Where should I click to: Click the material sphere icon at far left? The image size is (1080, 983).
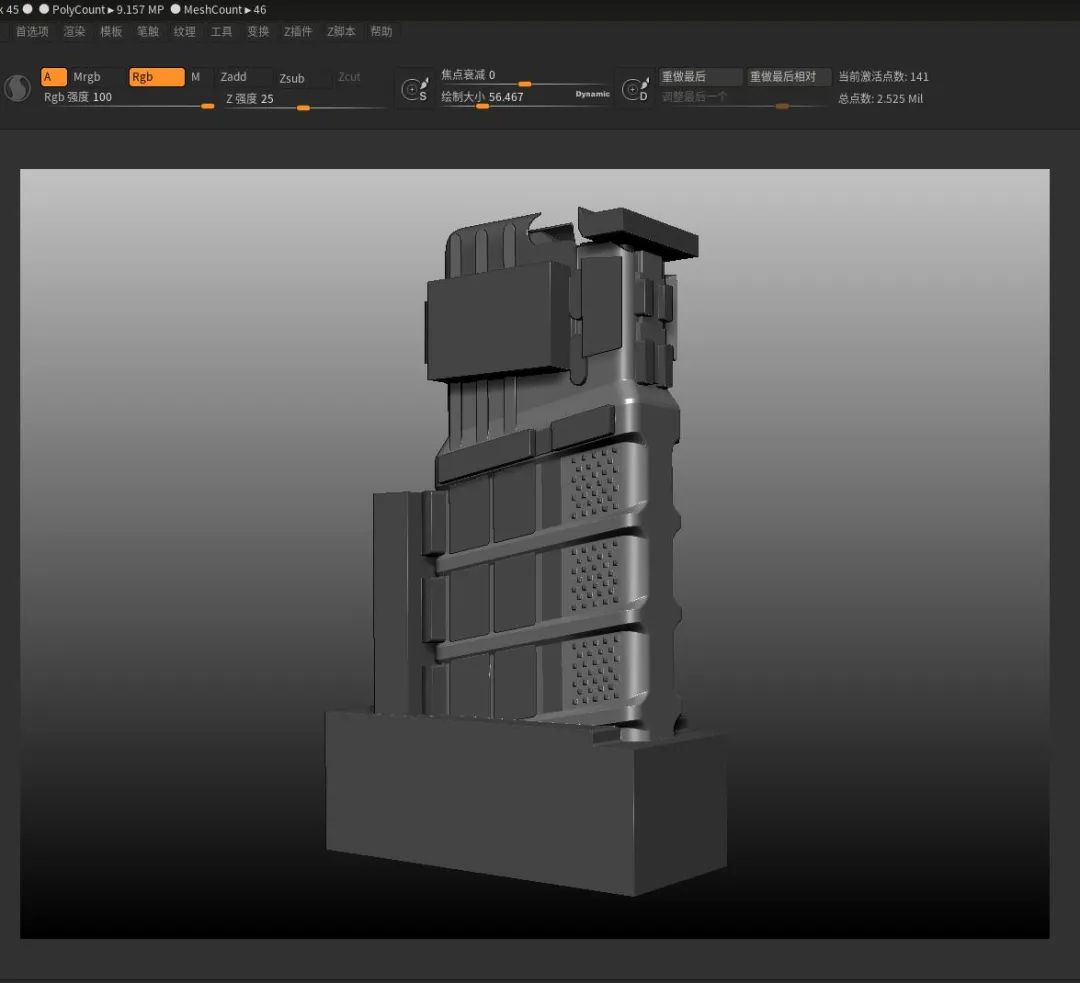point(17,89)
